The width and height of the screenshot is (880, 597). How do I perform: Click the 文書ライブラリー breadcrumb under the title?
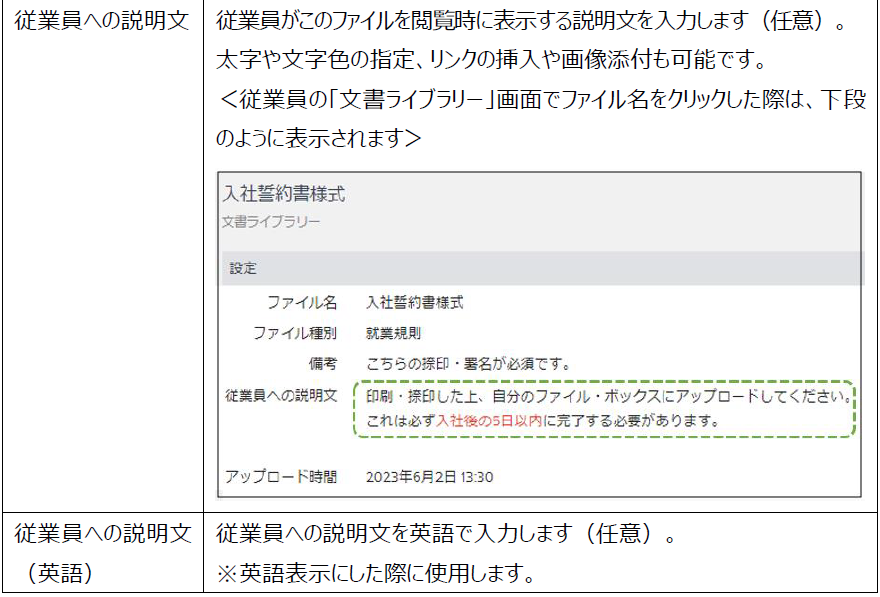[271, 222]
